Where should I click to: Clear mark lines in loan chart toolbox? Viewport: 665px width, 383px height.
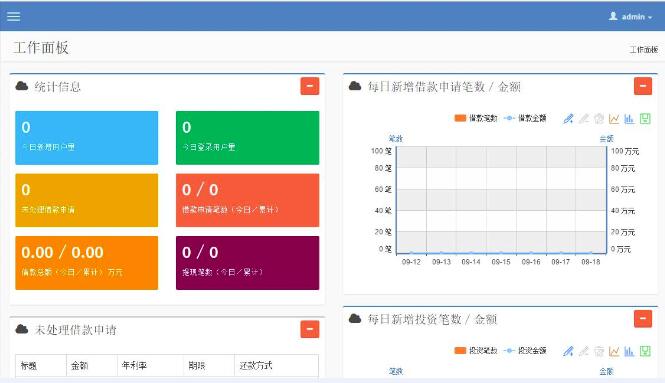click(x=599, y=119)
